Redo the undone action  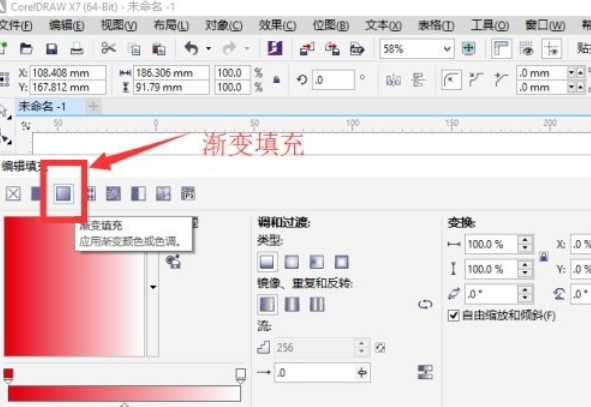tap(230, 48)
